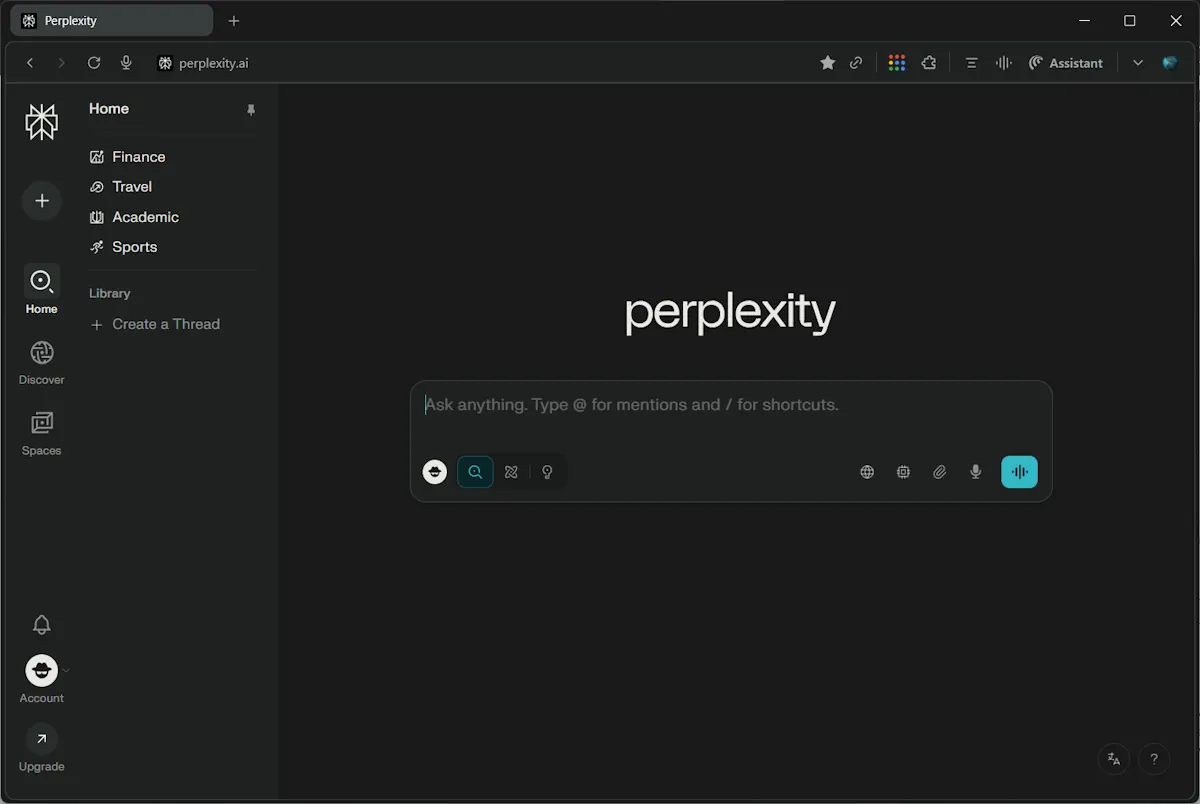Click the Upgrade arrow button

tap(41, 739)
